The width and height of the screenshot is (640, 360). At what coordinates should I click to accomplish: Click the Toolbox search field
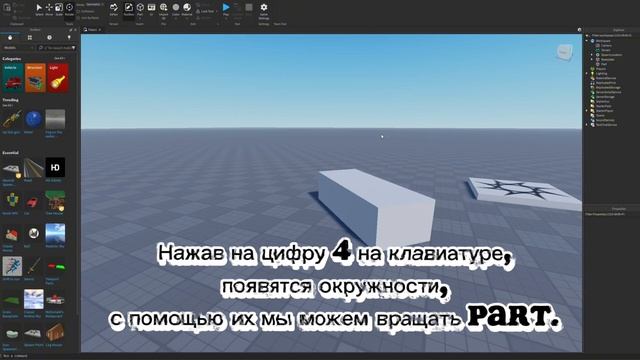57,48
